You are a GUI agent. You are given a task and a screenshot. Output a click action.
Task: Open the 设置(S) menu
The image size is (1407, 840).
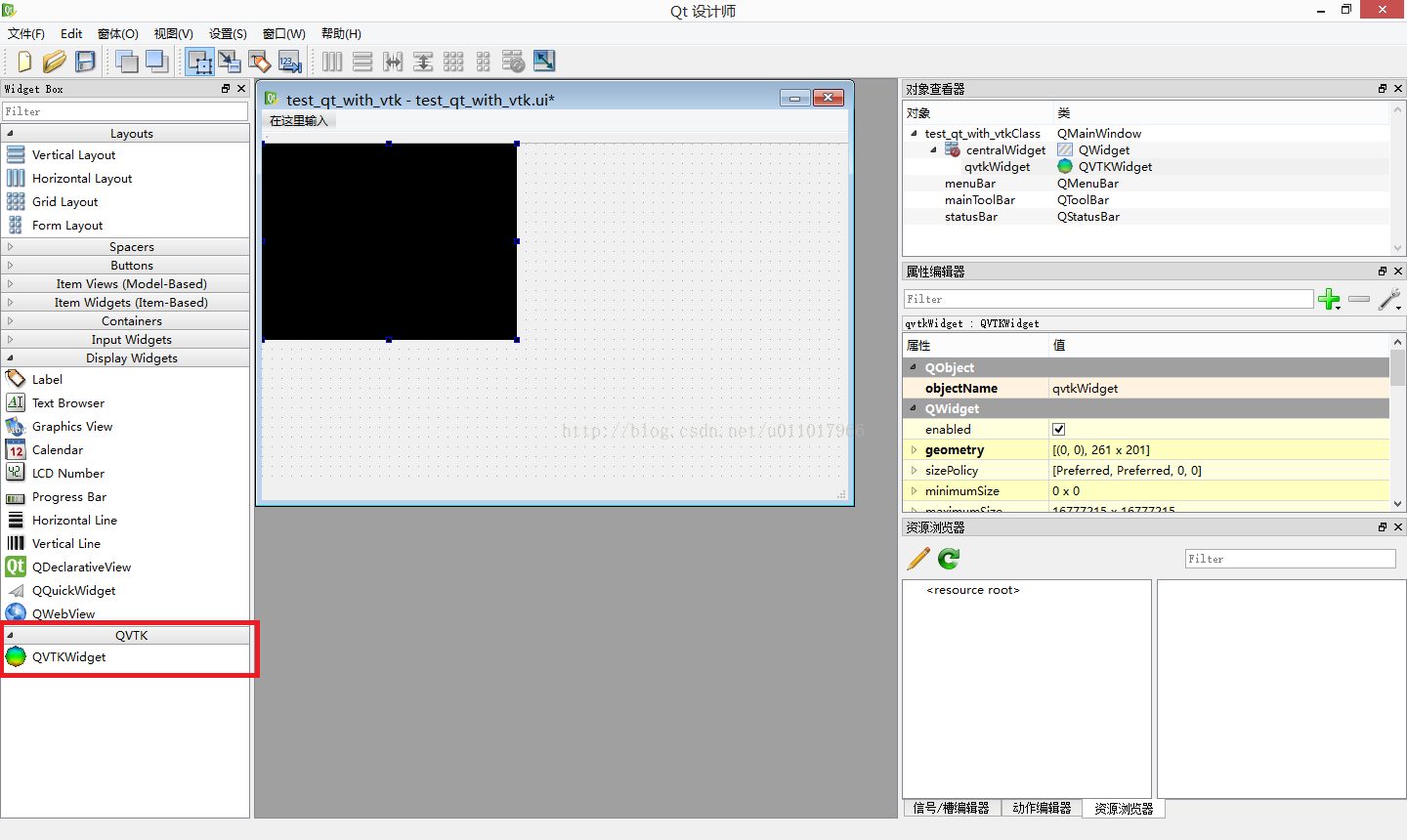228,33
